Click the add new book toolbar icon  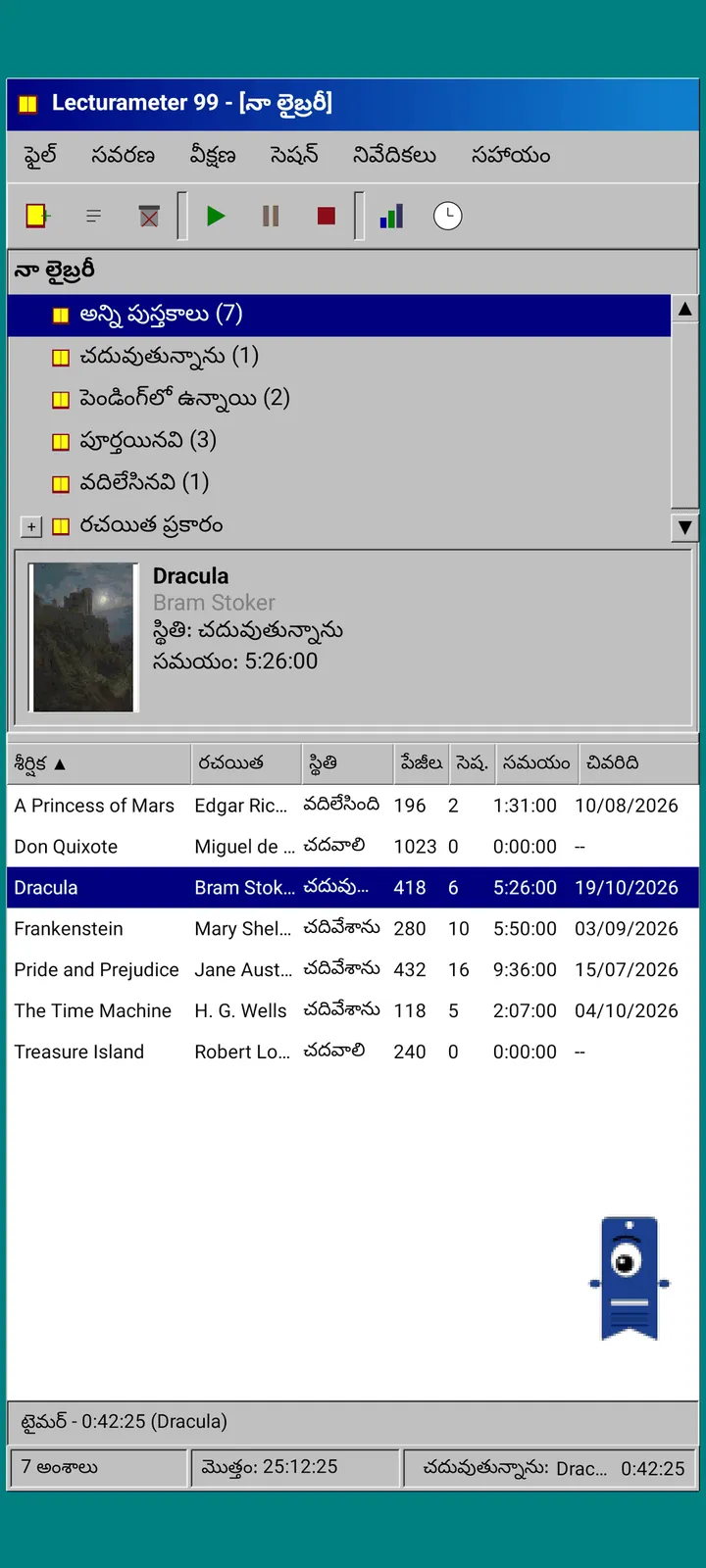[38, 216]
